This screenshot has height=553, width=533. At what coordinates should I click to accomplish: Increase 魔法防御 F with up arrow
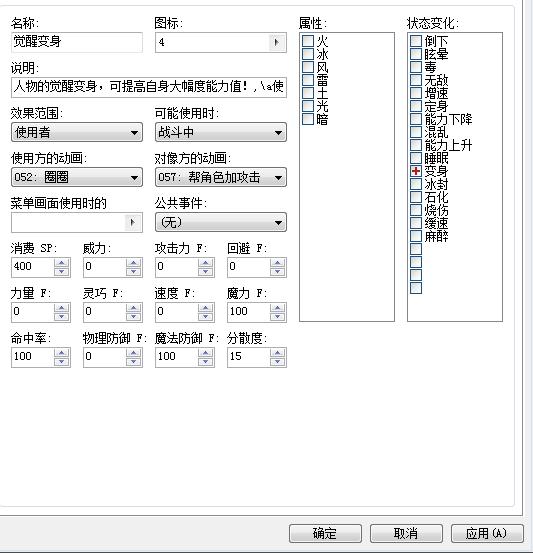pos(205,353)
